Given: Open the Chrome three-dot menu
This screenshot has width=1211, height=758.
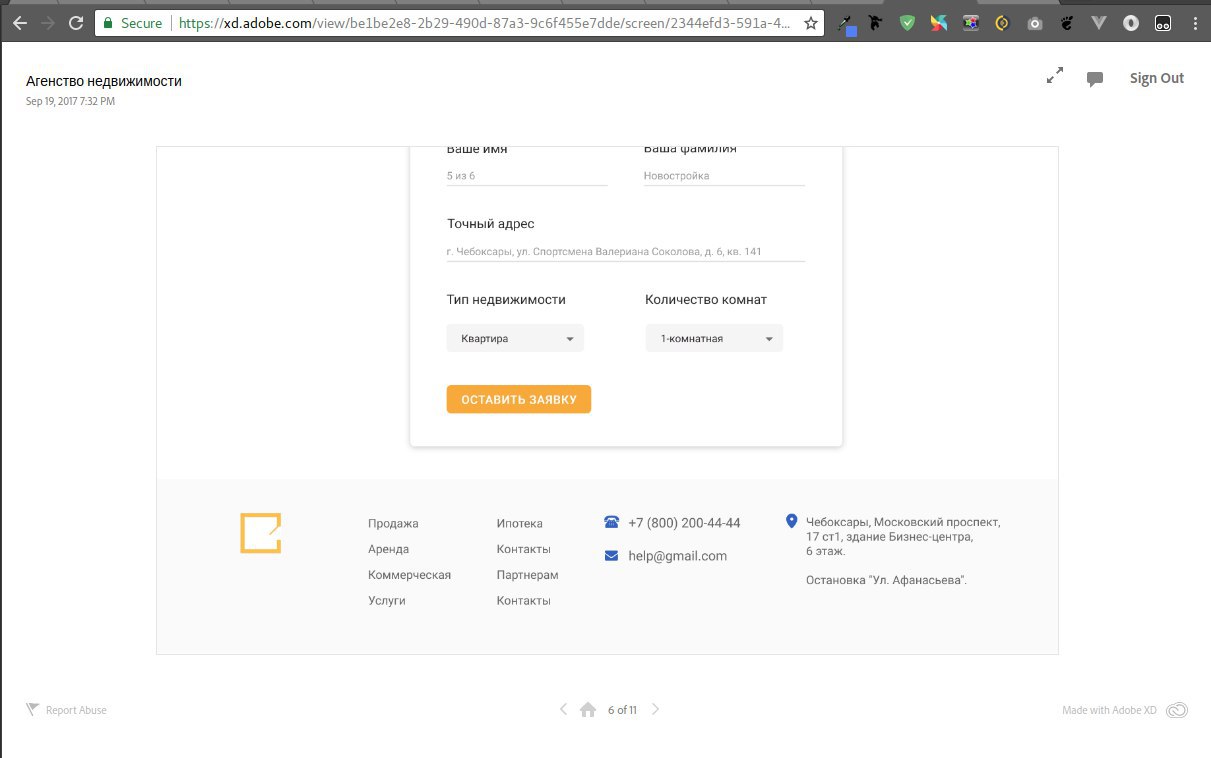Looking at the screenshot, I should coord(1195,22).
